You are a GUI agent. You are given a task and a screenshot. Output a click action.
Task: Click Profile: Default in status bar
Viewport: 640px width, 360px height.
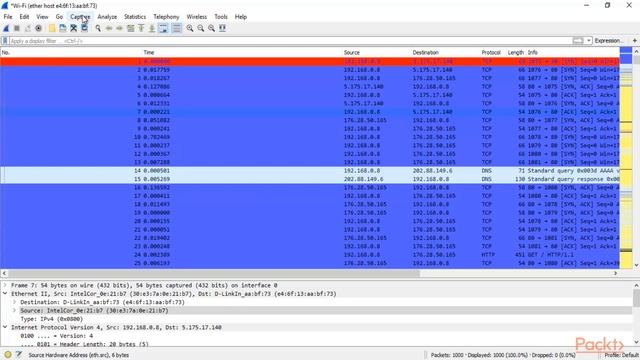[622, 355]
